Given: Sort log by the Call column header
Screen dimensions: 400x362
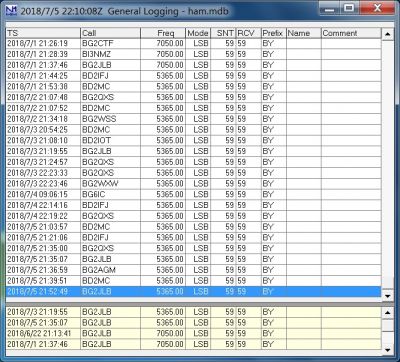Looking at the screenshot, I should (110, 33).
